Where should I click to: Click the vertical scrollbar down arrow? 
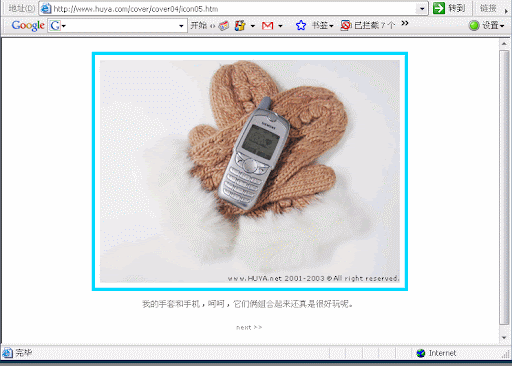pyautogui.click(x=504, y=337)
